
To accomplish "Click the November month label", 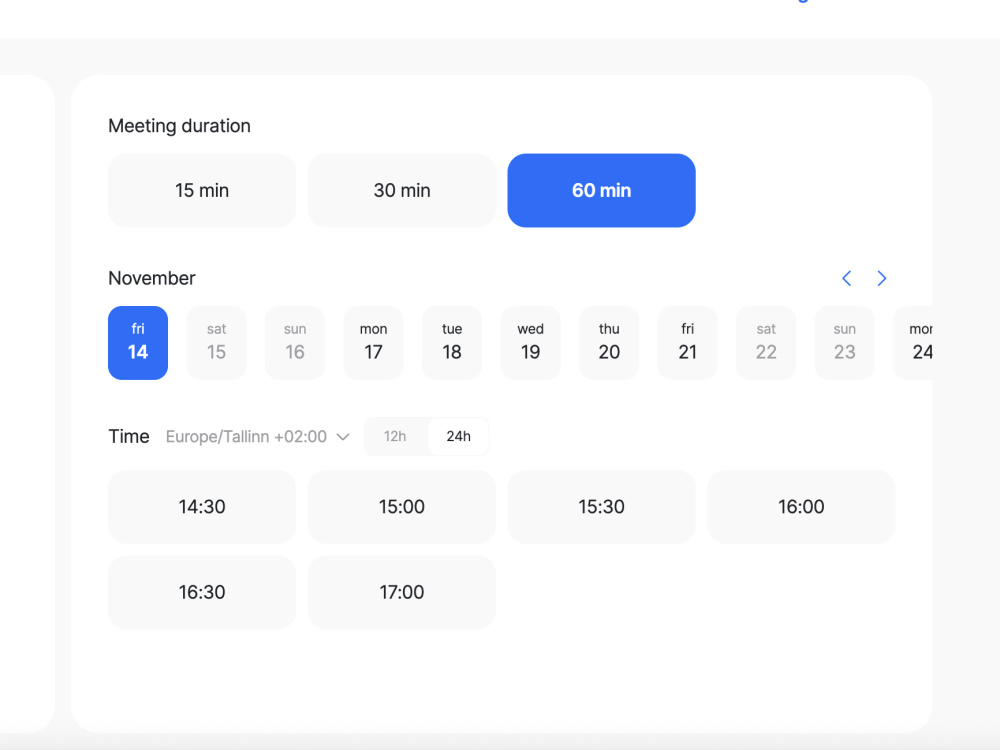I will pos(152,278).
